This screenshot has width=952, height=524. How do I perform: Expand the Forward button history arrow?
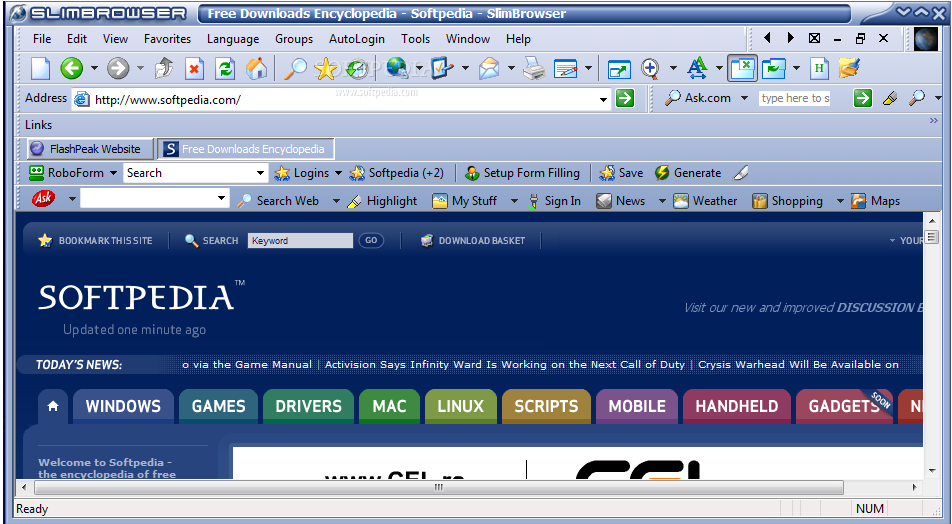(140, 68)
